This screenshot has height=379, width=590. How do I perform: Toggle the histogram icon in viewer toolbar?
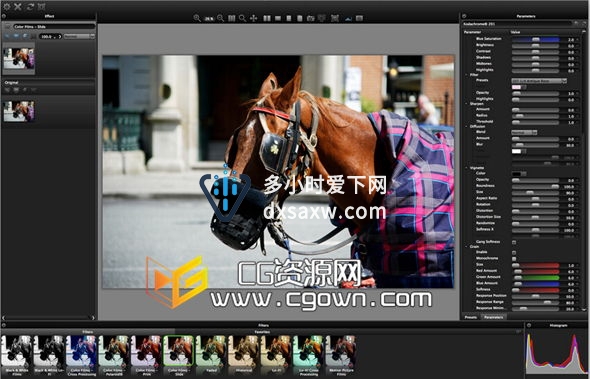pos(348,18)
